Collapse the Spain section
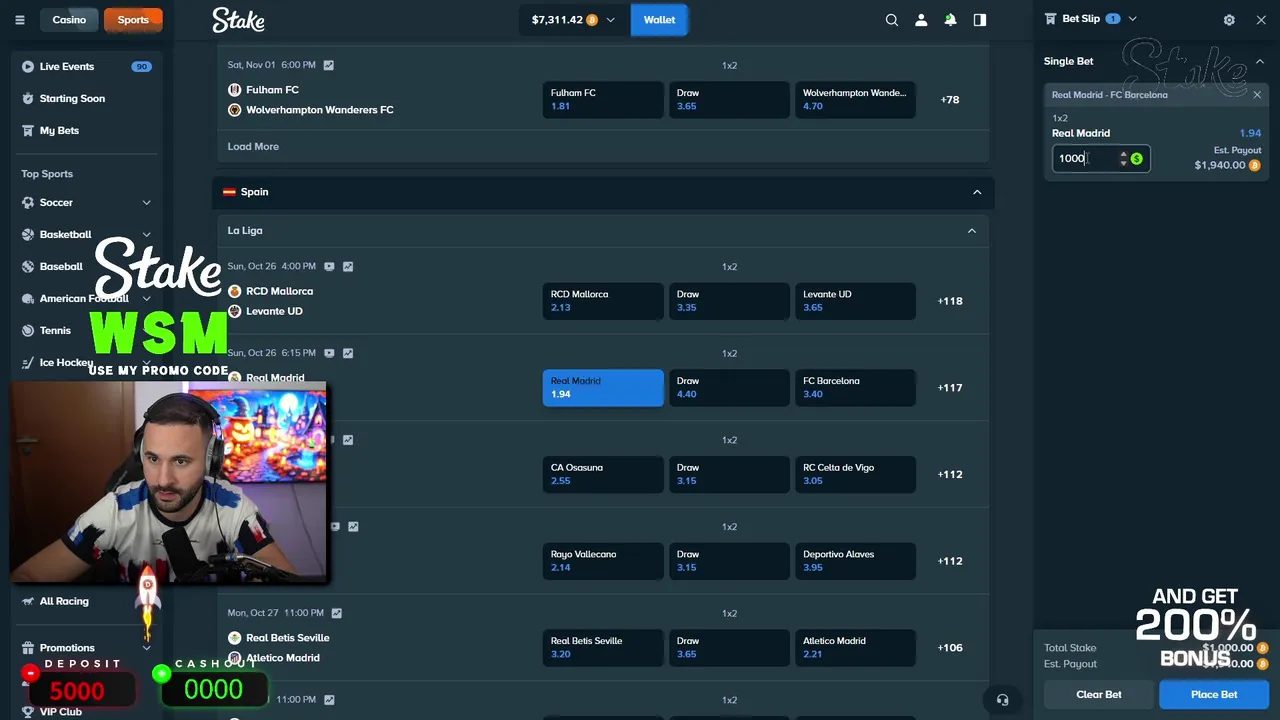Viewport: 1280px width, 720px height. [977, 192]
